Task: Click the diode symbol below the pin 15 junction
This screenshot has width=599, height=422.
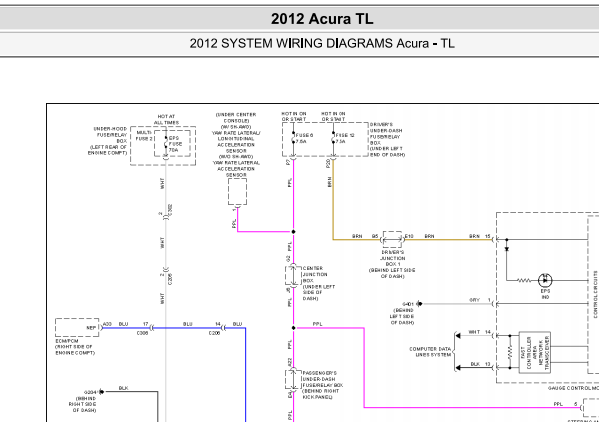Action: point(507,249)
